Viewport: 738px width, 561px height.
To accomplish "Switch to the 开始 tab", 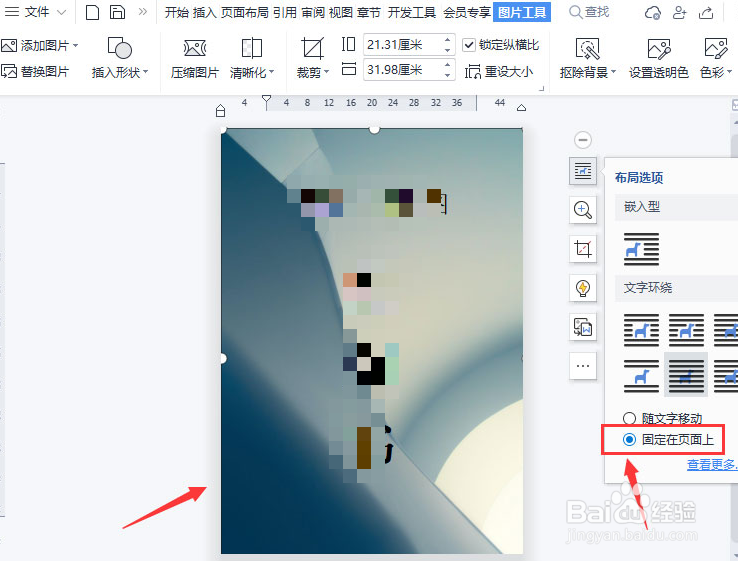I will [x=176, y=12].
